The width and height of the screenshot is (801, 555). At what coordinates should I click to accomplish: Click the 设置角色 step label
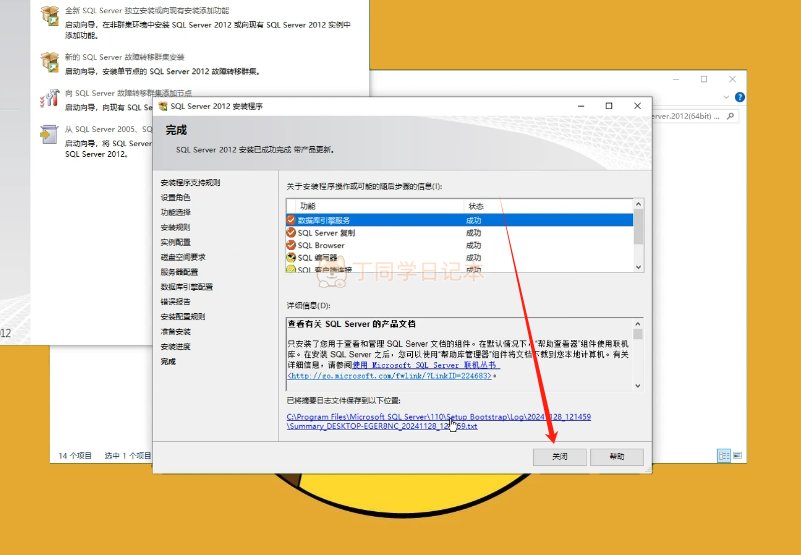[x=175, y=197]
